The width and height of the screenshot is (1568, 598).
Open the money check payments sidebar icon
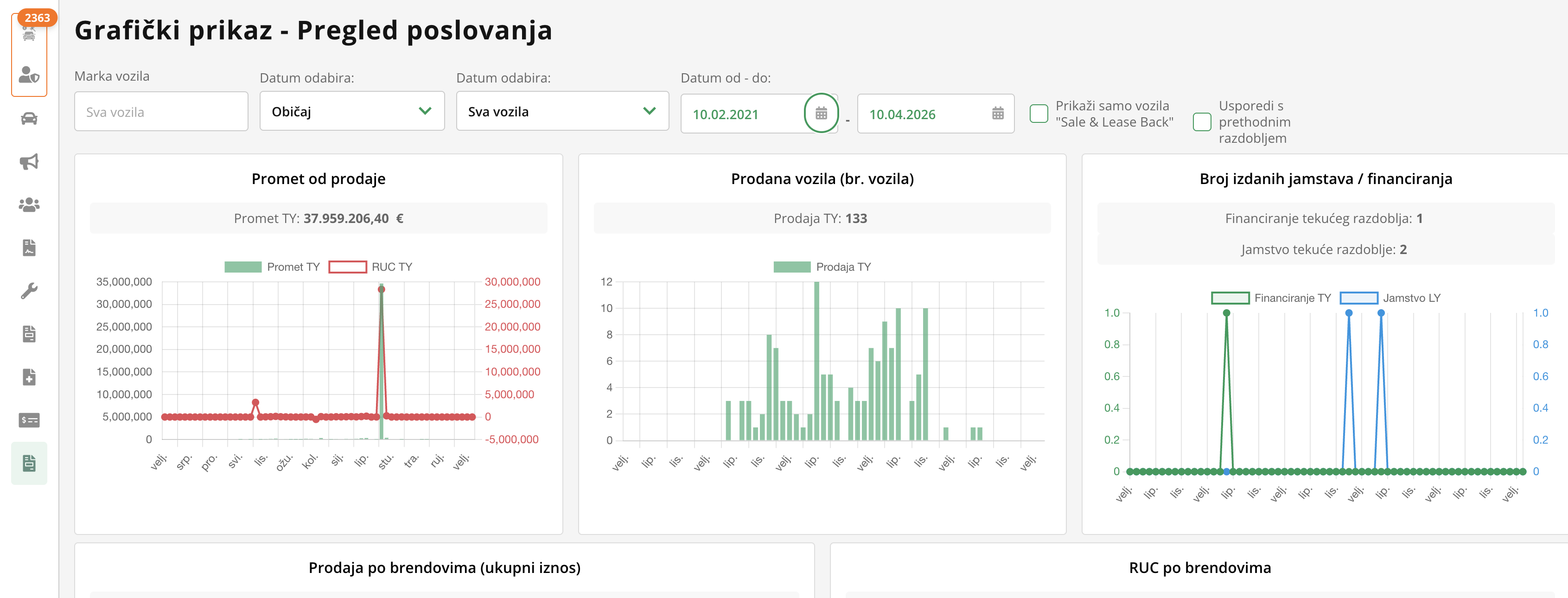coord(29,420)
